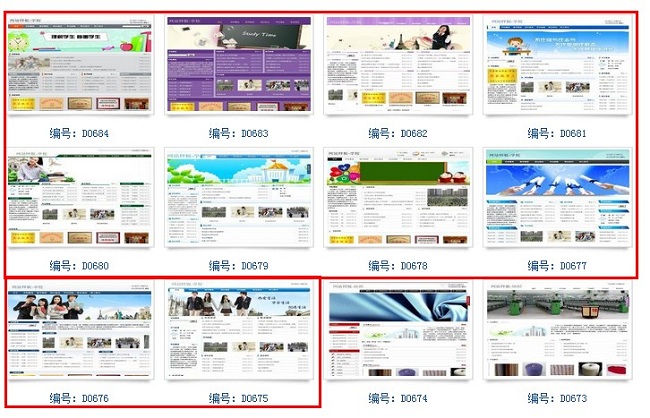Open template preview D0682
650x418 pixels.
[x=398, y=67]
